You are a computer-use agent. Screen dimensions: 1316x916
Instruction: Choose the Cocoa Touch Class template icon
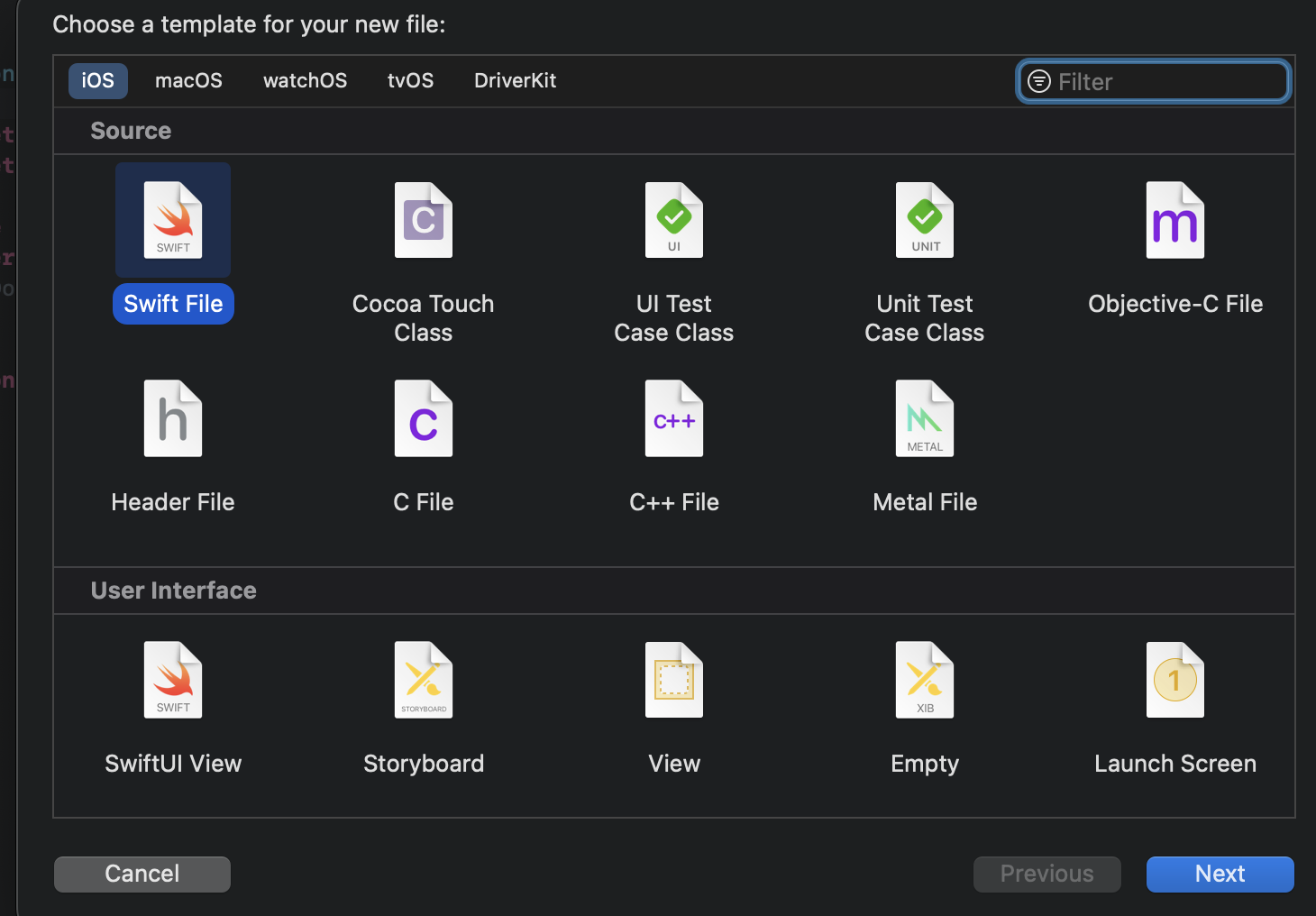click(424, 220)
